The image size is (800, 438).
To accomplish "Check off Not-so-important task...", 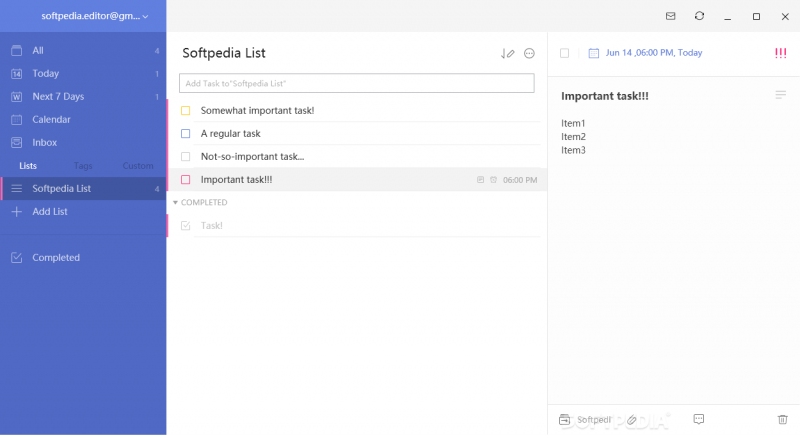I will [x=186, y=156].
